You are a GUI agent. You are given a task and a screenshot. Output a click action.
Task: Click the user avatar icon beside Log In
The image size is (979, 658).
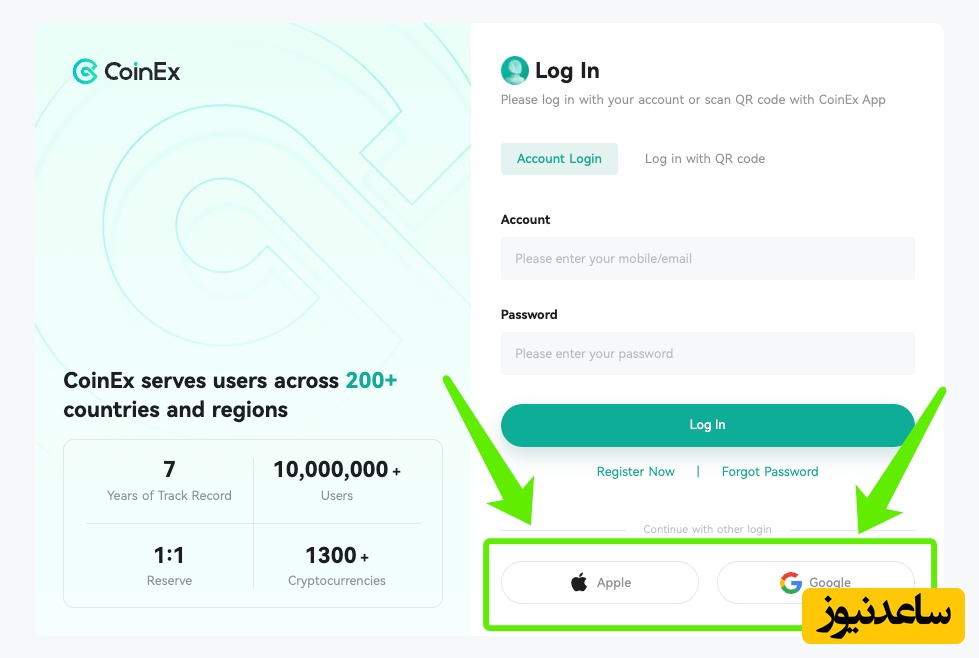pyautogui.click(x=514, y=70)
